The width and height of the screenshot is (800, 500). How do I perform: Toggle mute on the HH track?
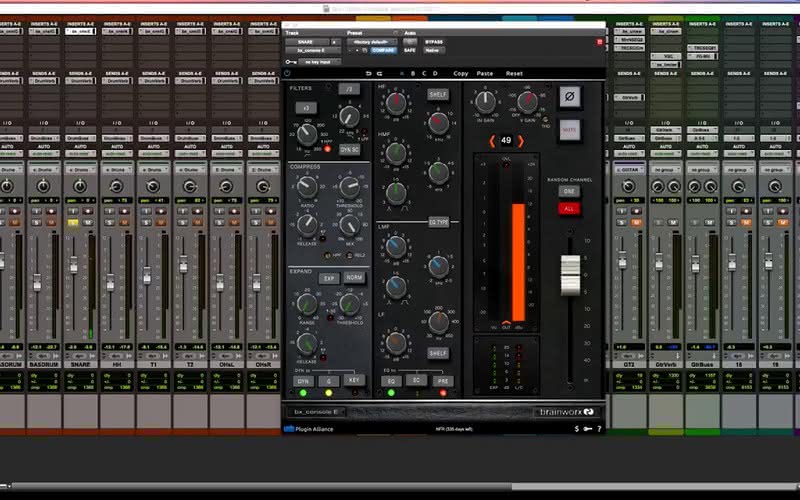[x=124, y=222]
